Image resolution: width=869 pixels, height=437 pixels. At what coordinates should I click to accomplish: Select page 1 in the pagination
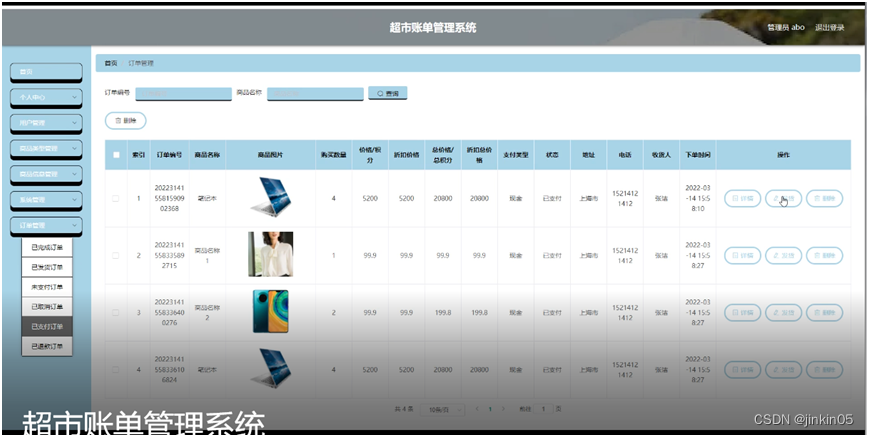pos(490,409)
